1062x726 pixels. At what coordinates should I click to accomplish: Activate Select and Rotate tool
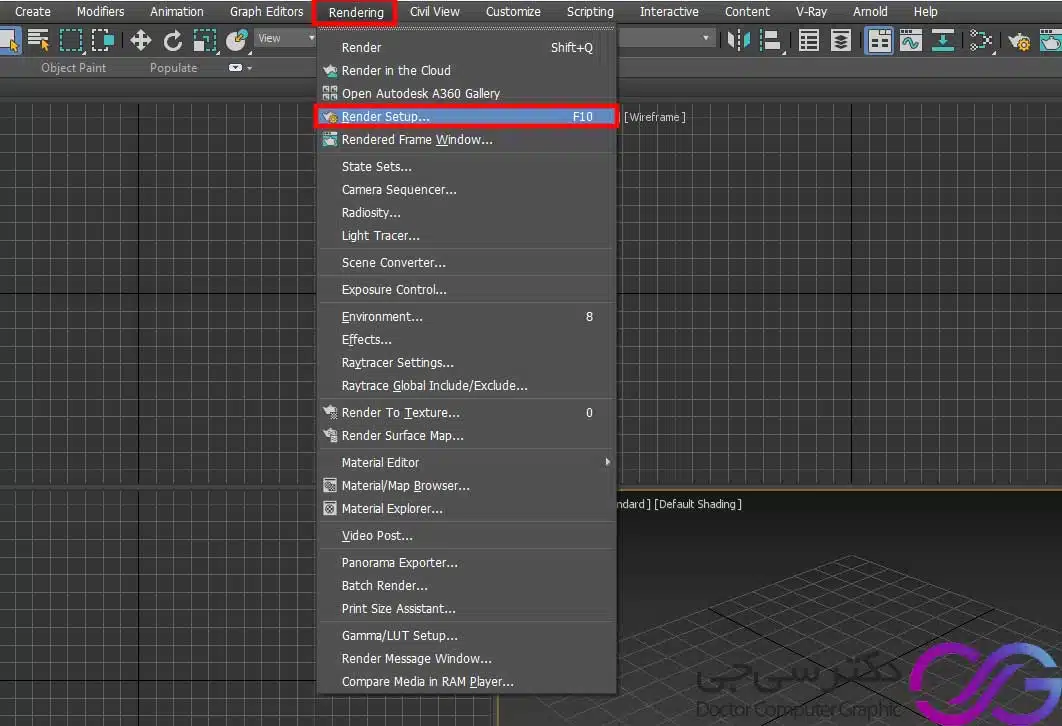coord(173,41)
